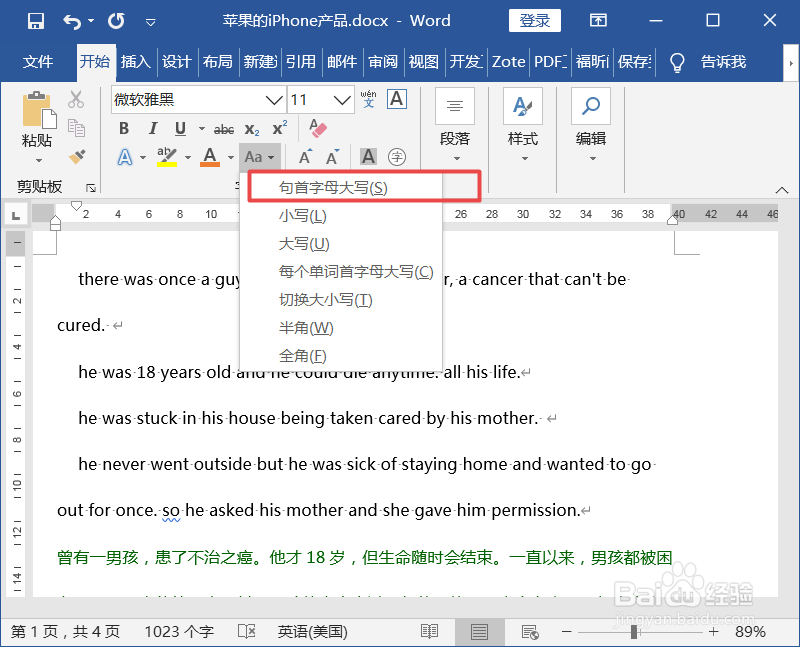800x647 pixels.
Task: Click the Copy icon
Action: (x=76, y=128)
